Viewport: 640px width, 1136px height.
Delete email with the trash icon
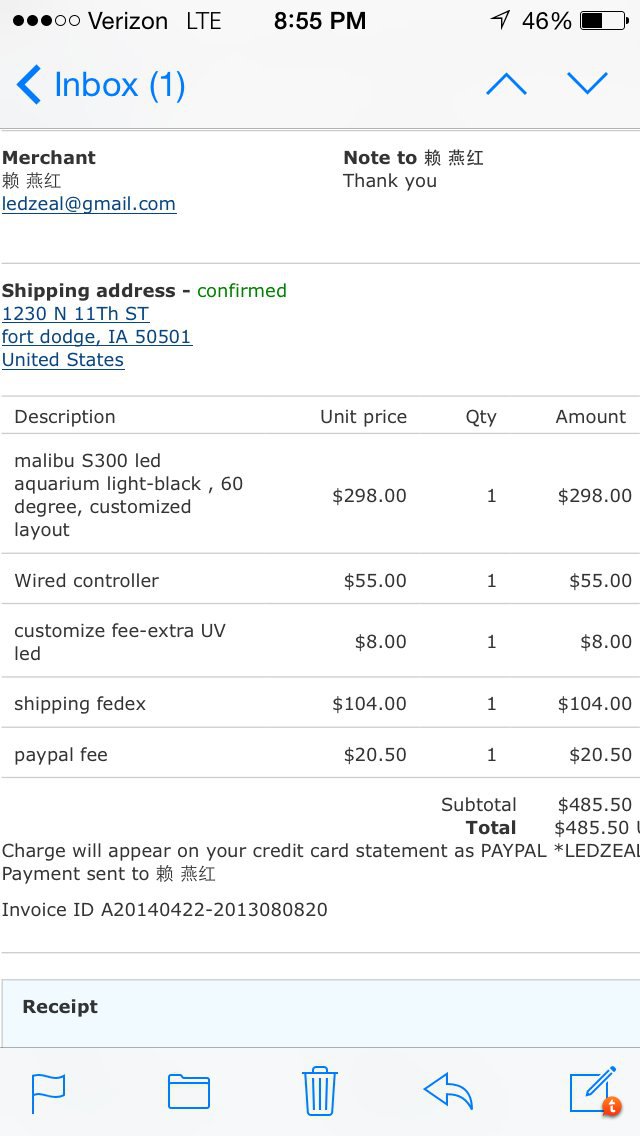[320, 1090]
